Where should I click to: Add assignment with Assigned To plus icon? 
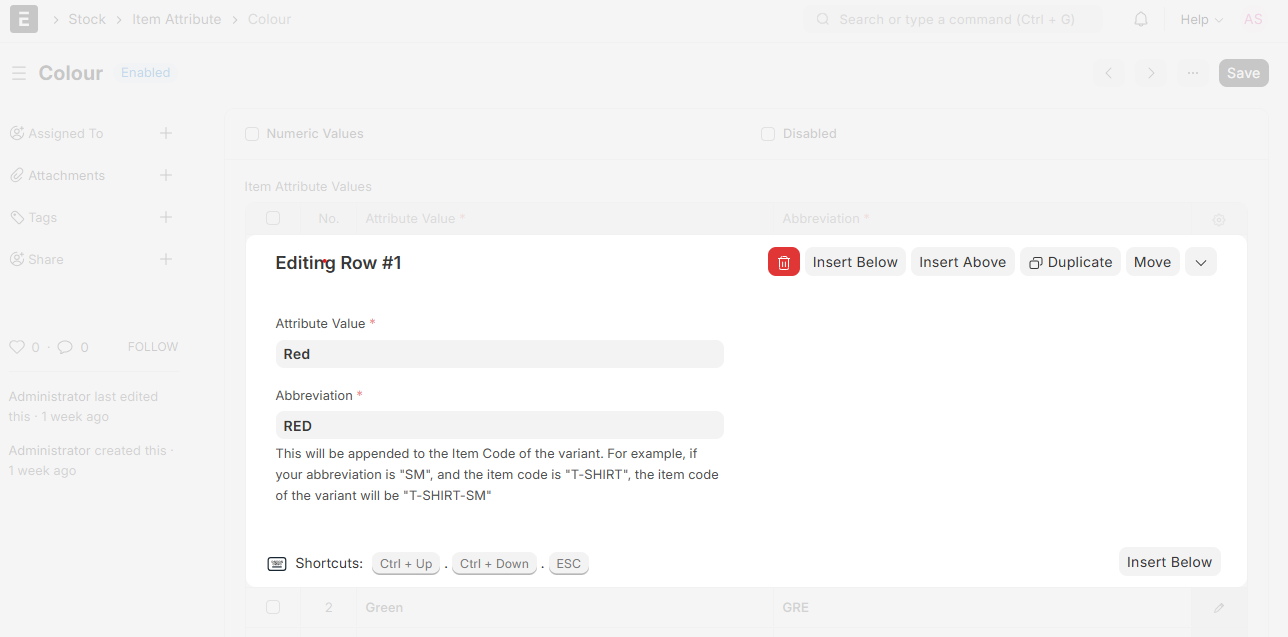coord(166,133)
